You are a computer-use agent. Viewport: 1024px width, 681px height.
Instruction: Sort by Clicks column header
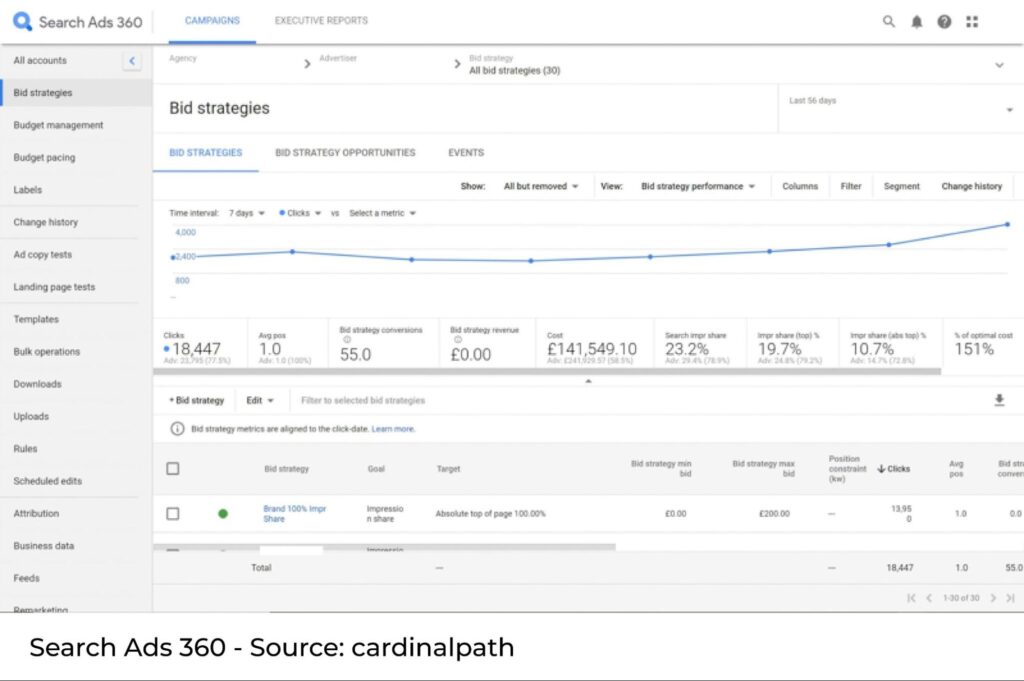tap(893, 469)
